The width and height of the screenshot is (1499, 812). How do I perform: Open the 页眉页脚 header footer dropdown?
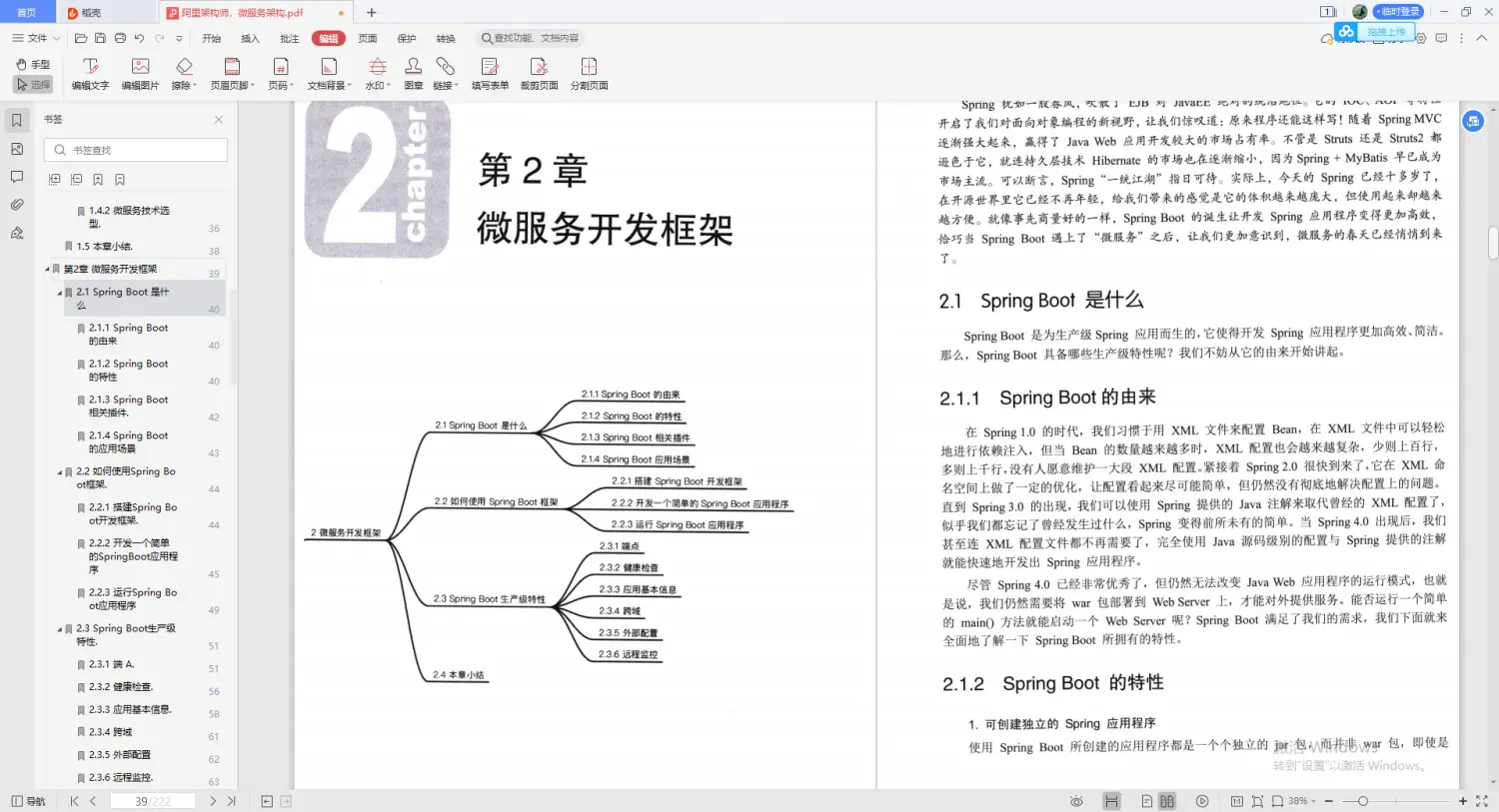[232, 74]
